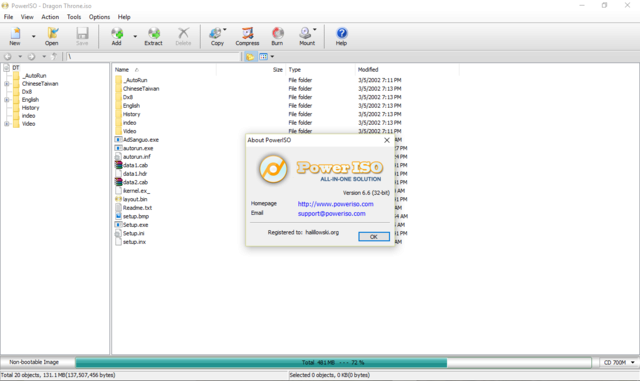Click the Back navigation arrow
Screen dimensions: 640x381
[8, 57]
